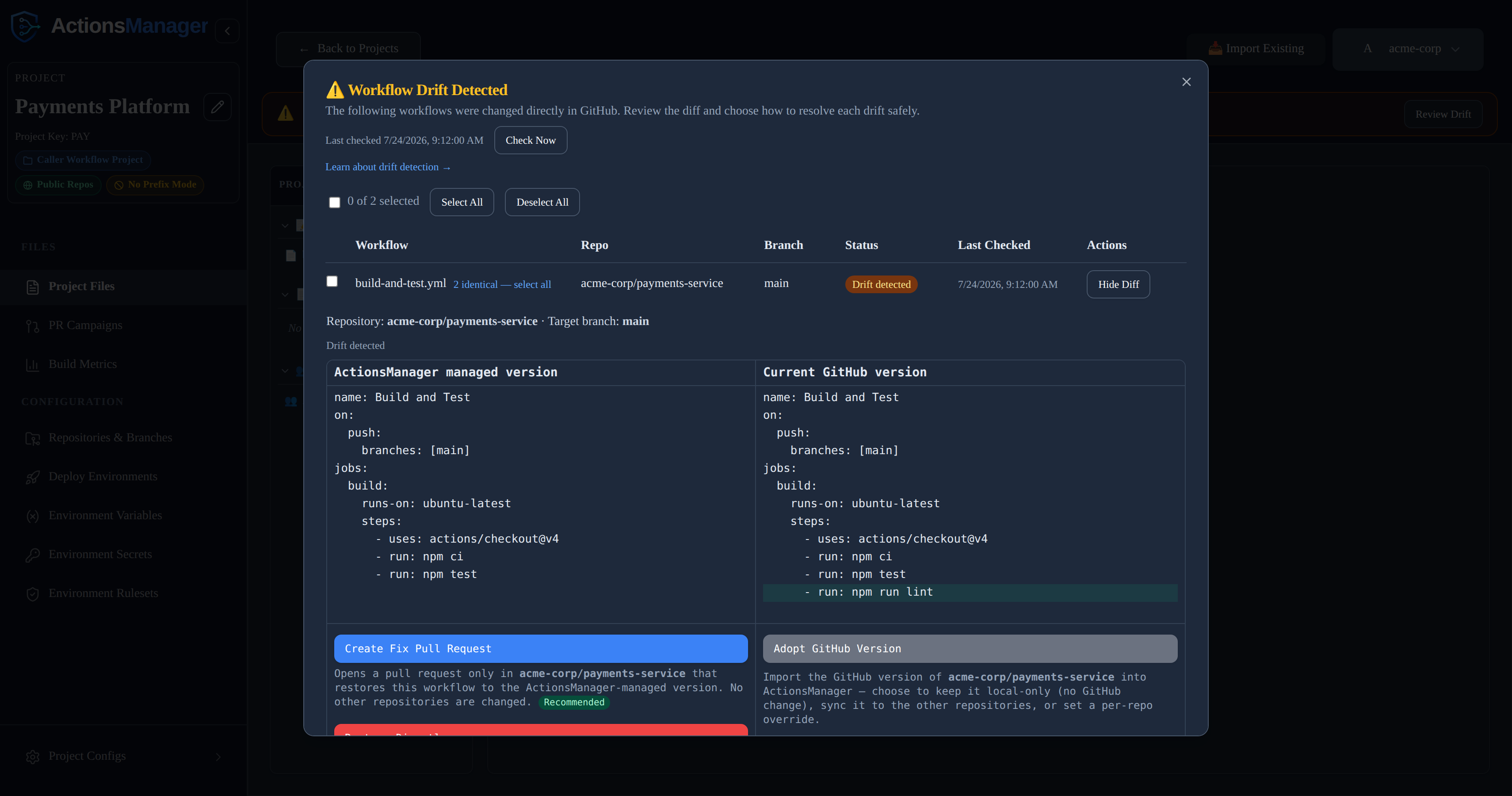The height and width of the screenshot is (796, 1512).
Task: Click build-and-test.yml workflow name
Action: coord(401,283)
